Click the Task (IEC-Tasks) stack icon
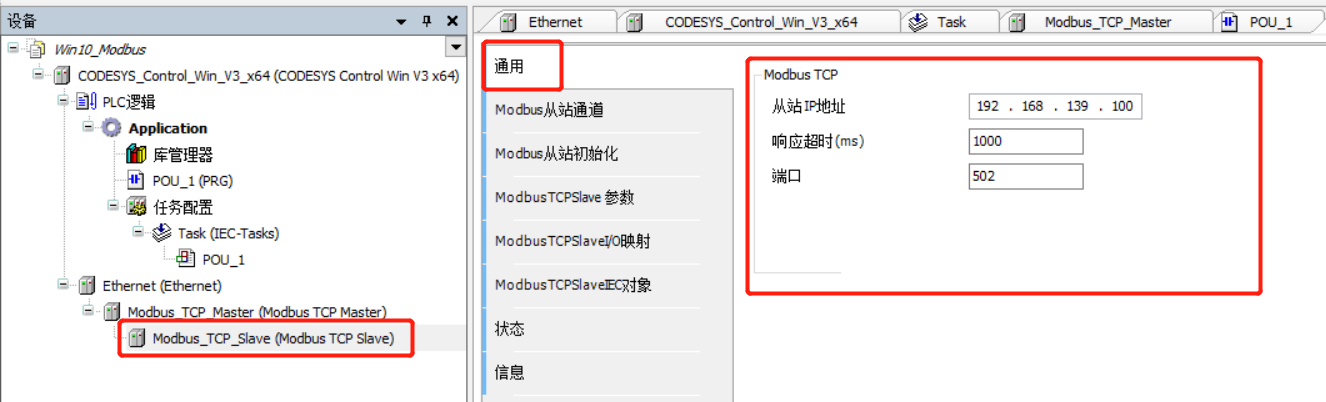This screenshot has height=402, width=1326. point(162,233)
